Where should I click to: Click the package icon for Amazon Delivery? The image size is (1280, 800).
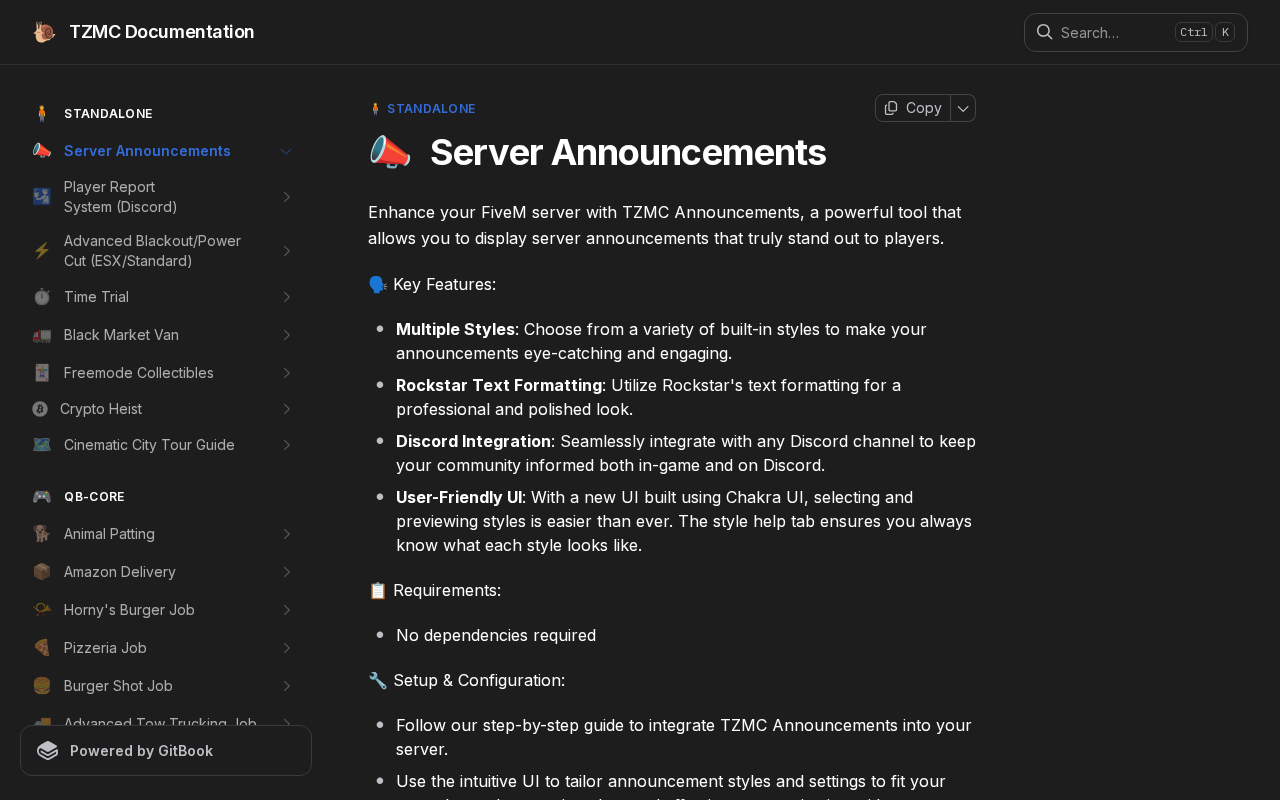(x=42, y=572)
